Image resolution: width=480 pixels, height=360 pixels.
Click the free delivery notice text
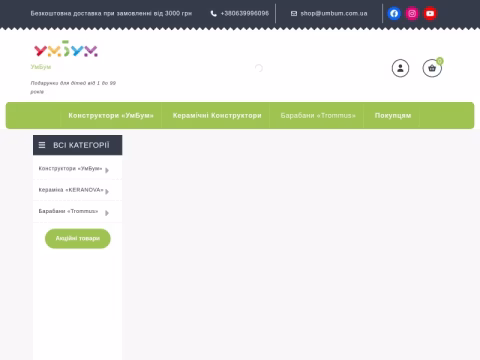[111, 13]
